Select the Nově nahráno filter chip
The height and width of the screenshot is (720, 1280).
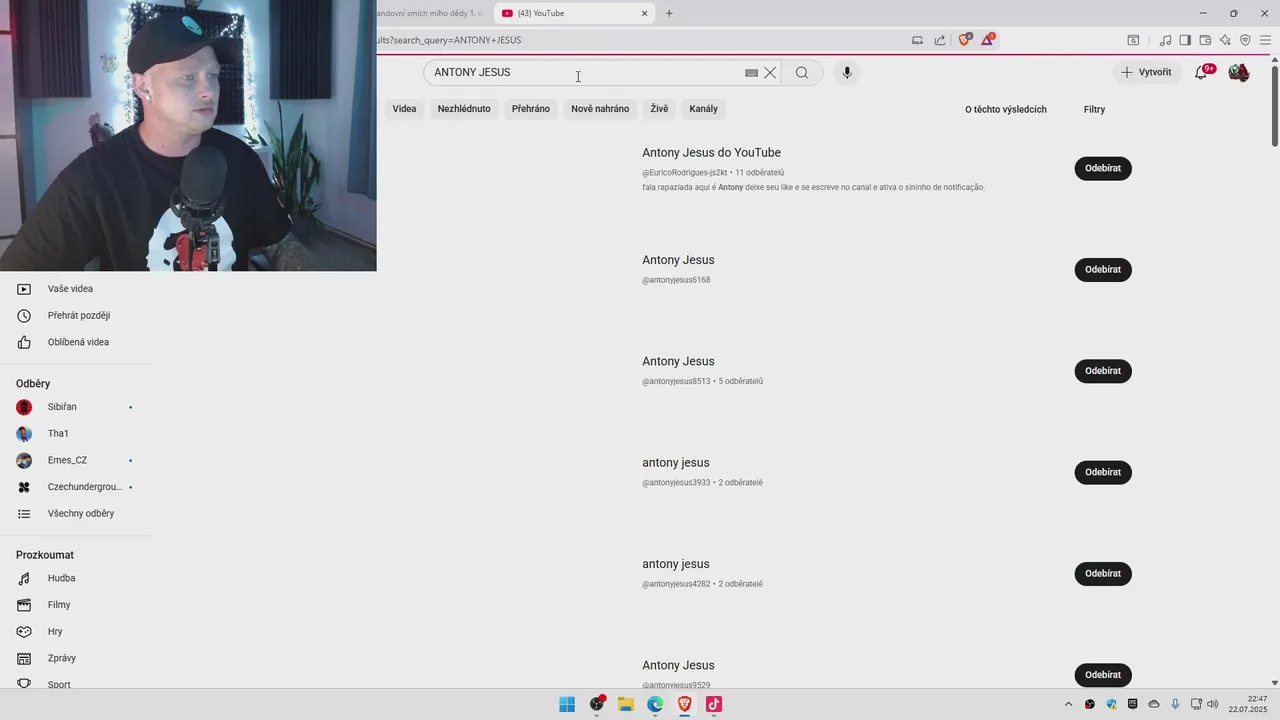(600, 109)
